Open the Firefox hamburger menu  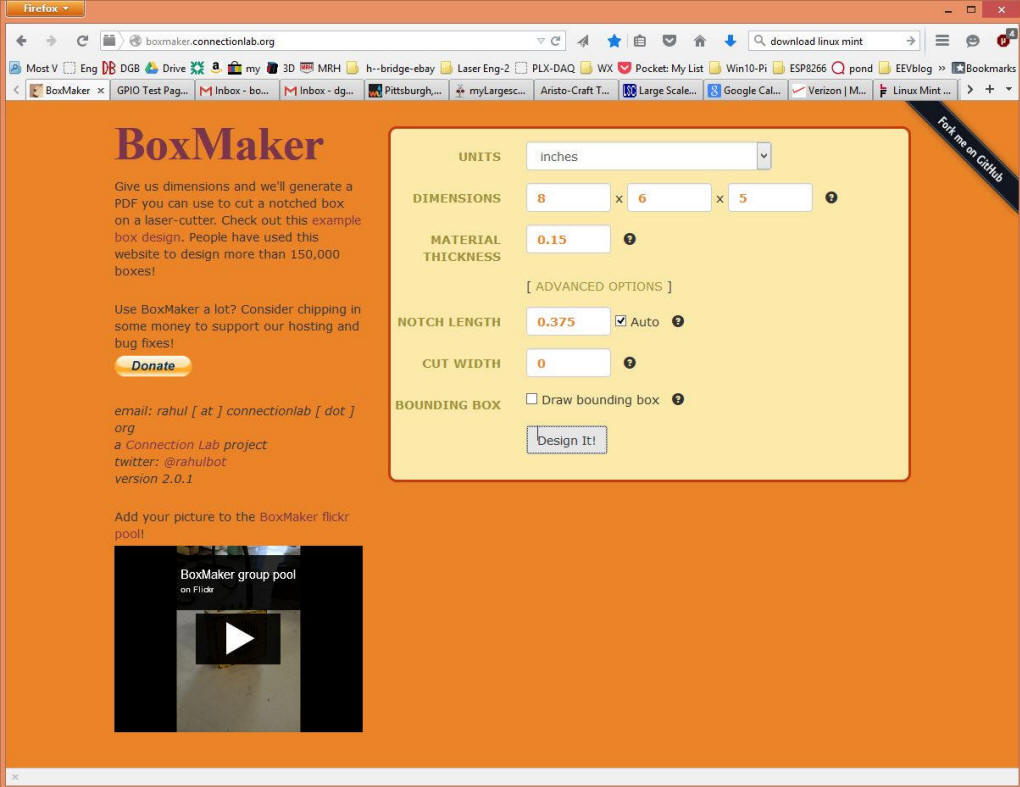point(942,41)
